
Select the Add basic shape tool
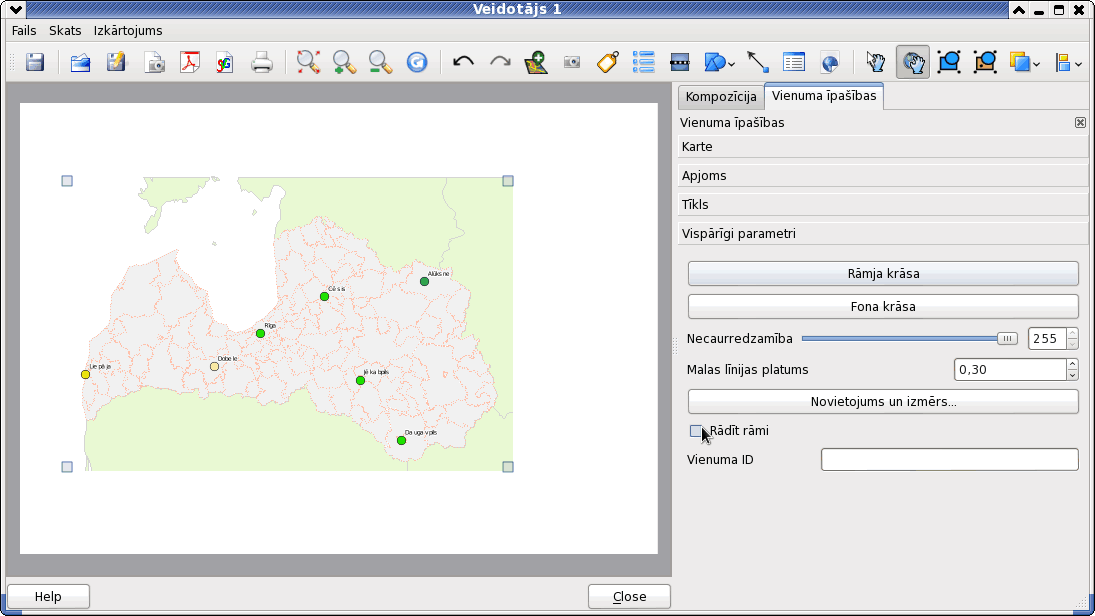pyautogui.click(x=715, y=62)
